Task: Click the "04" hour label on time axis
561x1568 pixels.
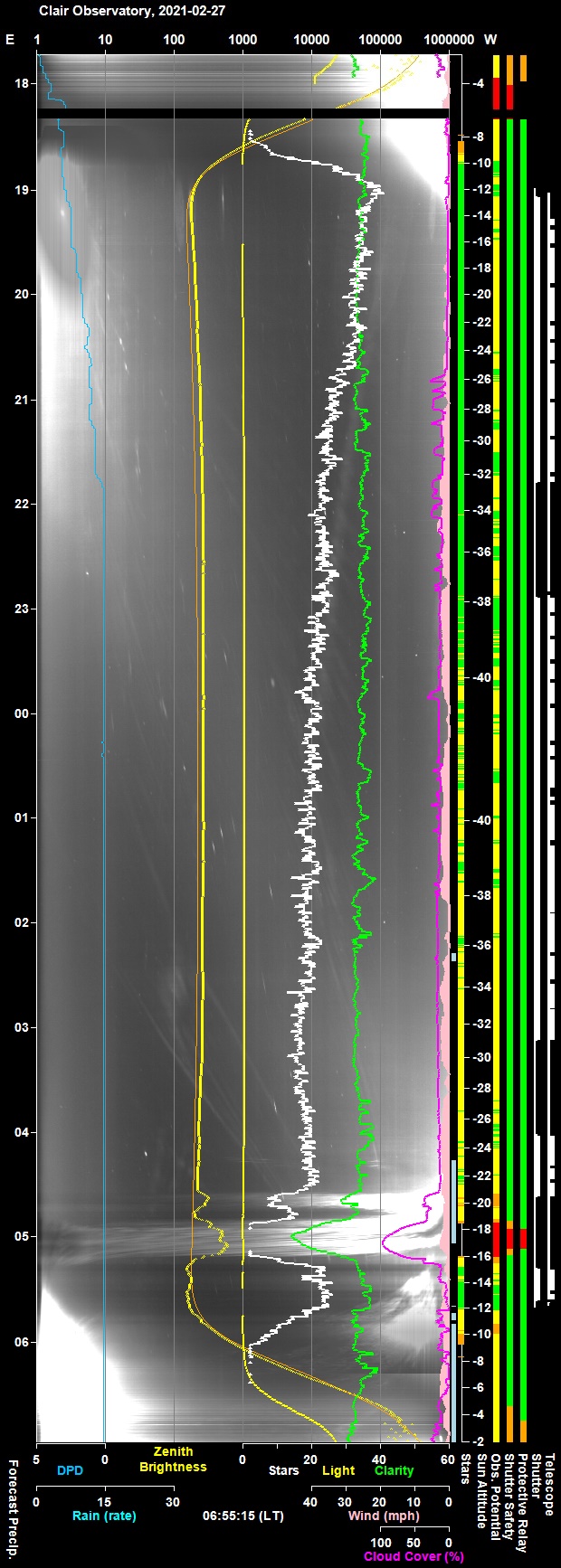Action: tap(22, 1132)
